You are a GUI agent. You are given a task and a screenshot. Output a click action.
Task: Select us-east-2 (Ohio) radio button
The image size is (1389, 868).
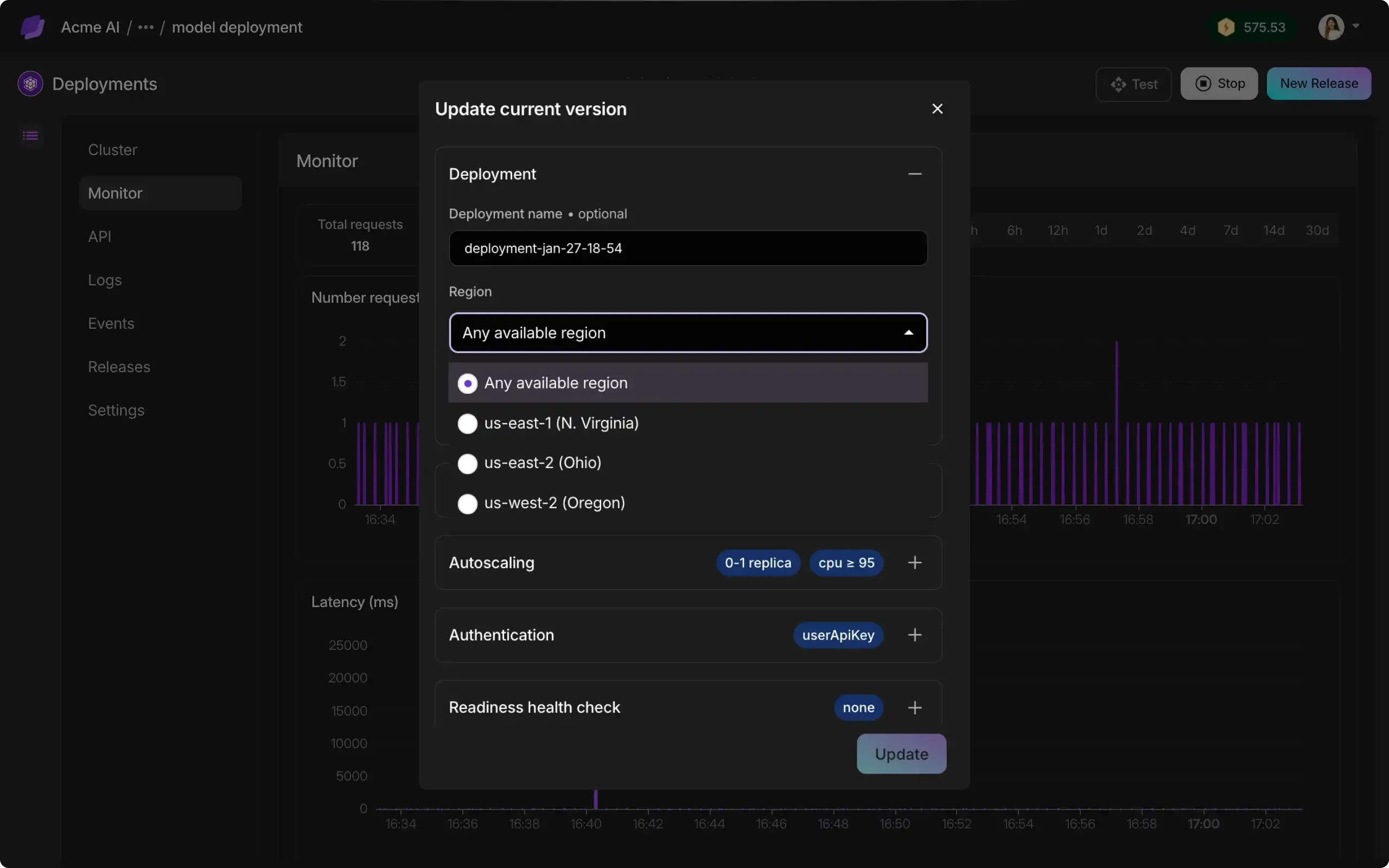(x=468, y=463)
